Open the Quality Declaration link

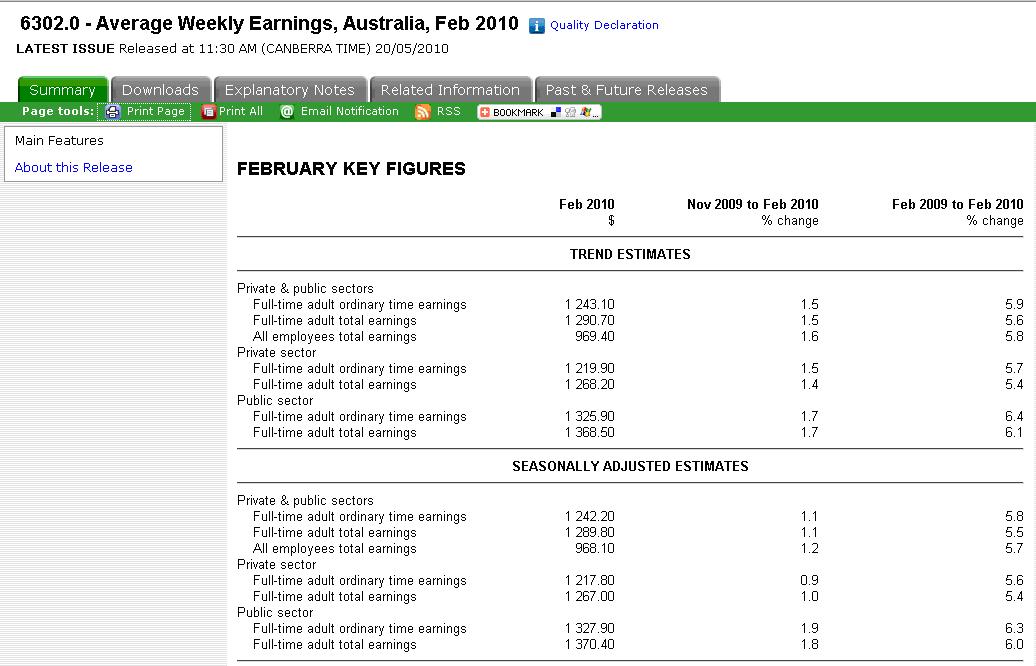(604, 25)
